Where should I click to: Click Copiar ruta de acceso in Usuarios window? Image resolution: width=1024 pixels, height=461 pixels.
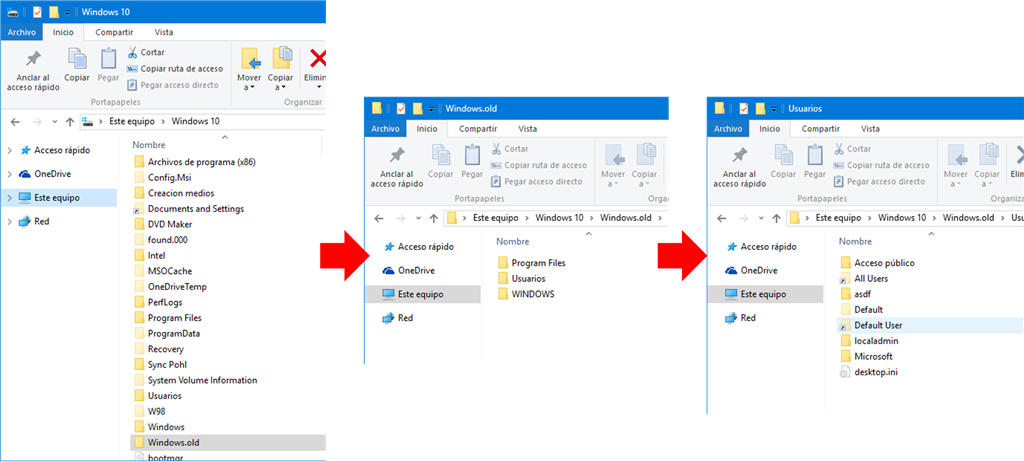tap(881, 165)
